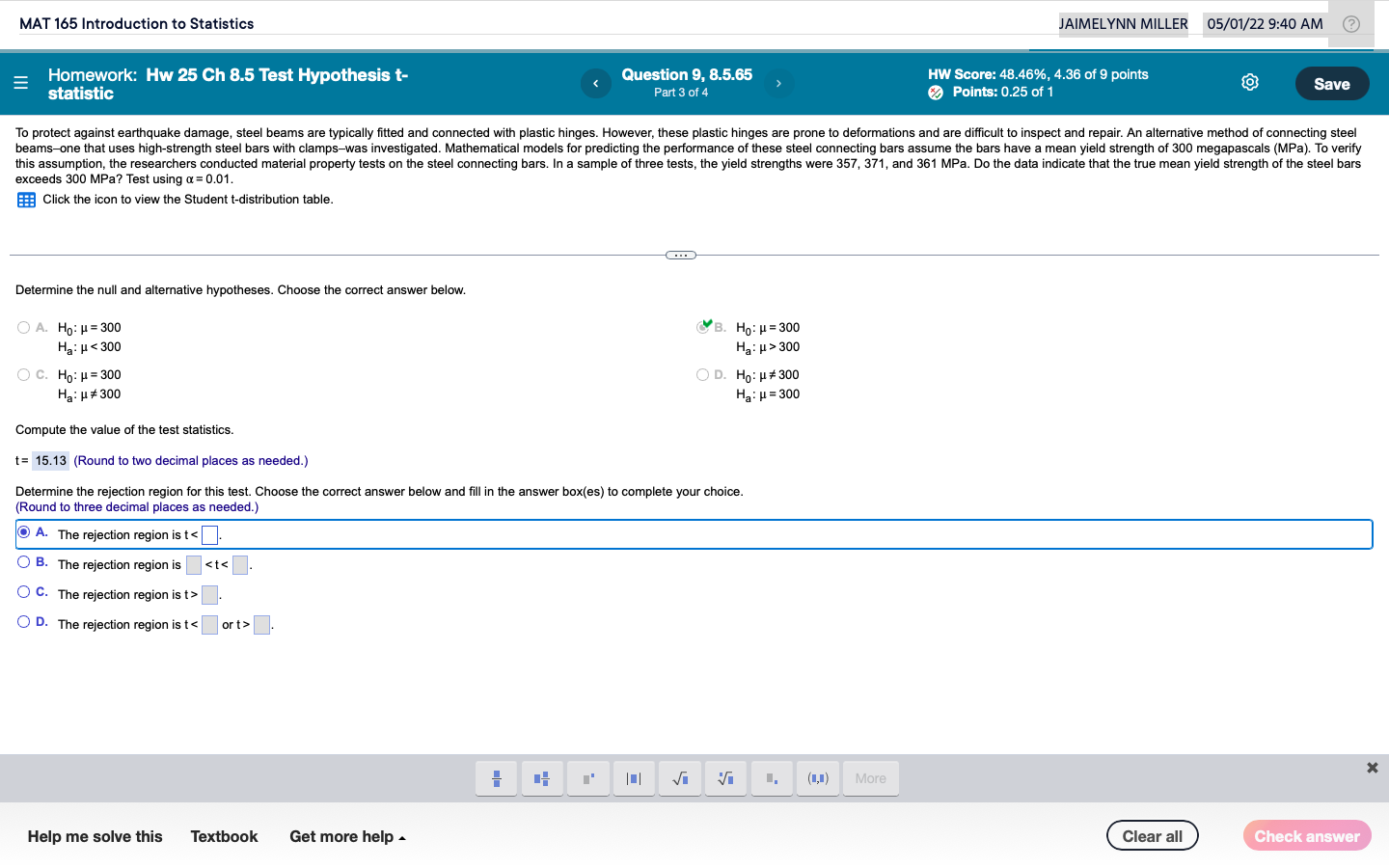Go to the previous question arrow
This screenshot has height=868, width=1389.
coord(595,84)
